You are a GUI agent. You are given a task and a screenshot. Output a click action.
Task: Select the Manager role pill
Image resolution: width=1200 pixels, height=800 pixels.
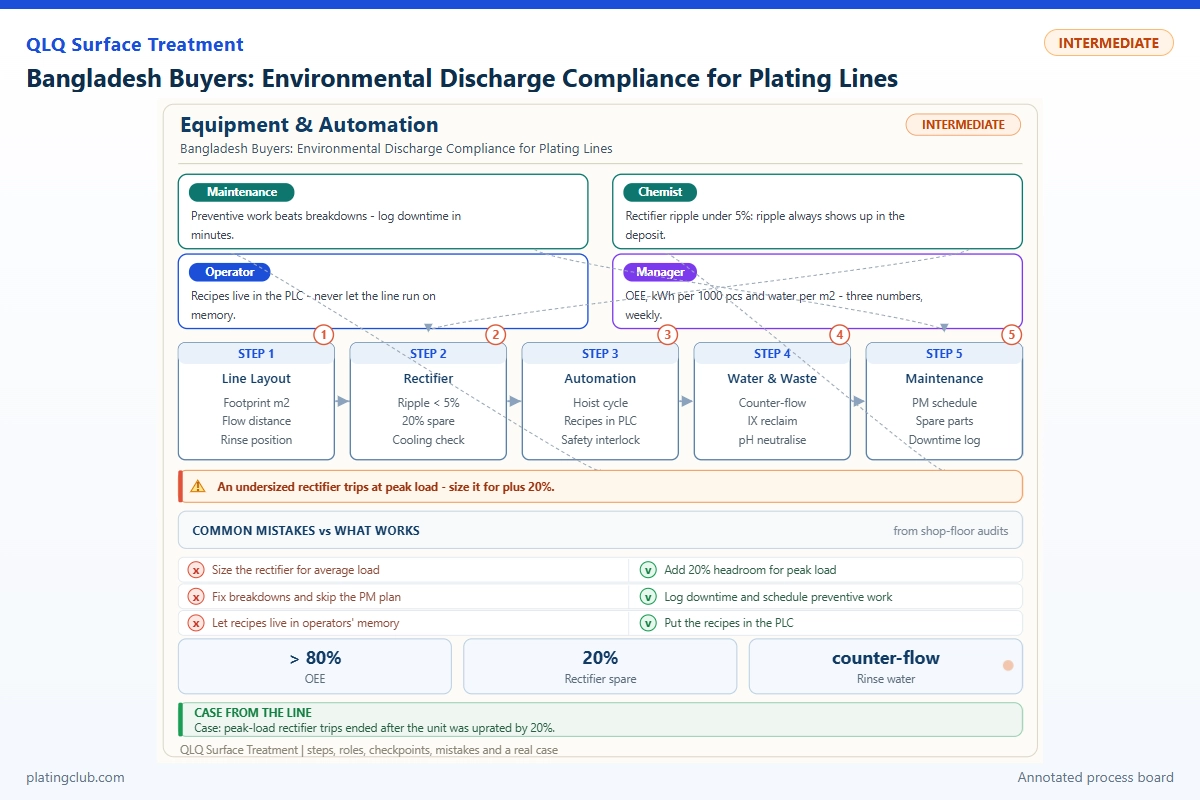click(x=660, y=272)
